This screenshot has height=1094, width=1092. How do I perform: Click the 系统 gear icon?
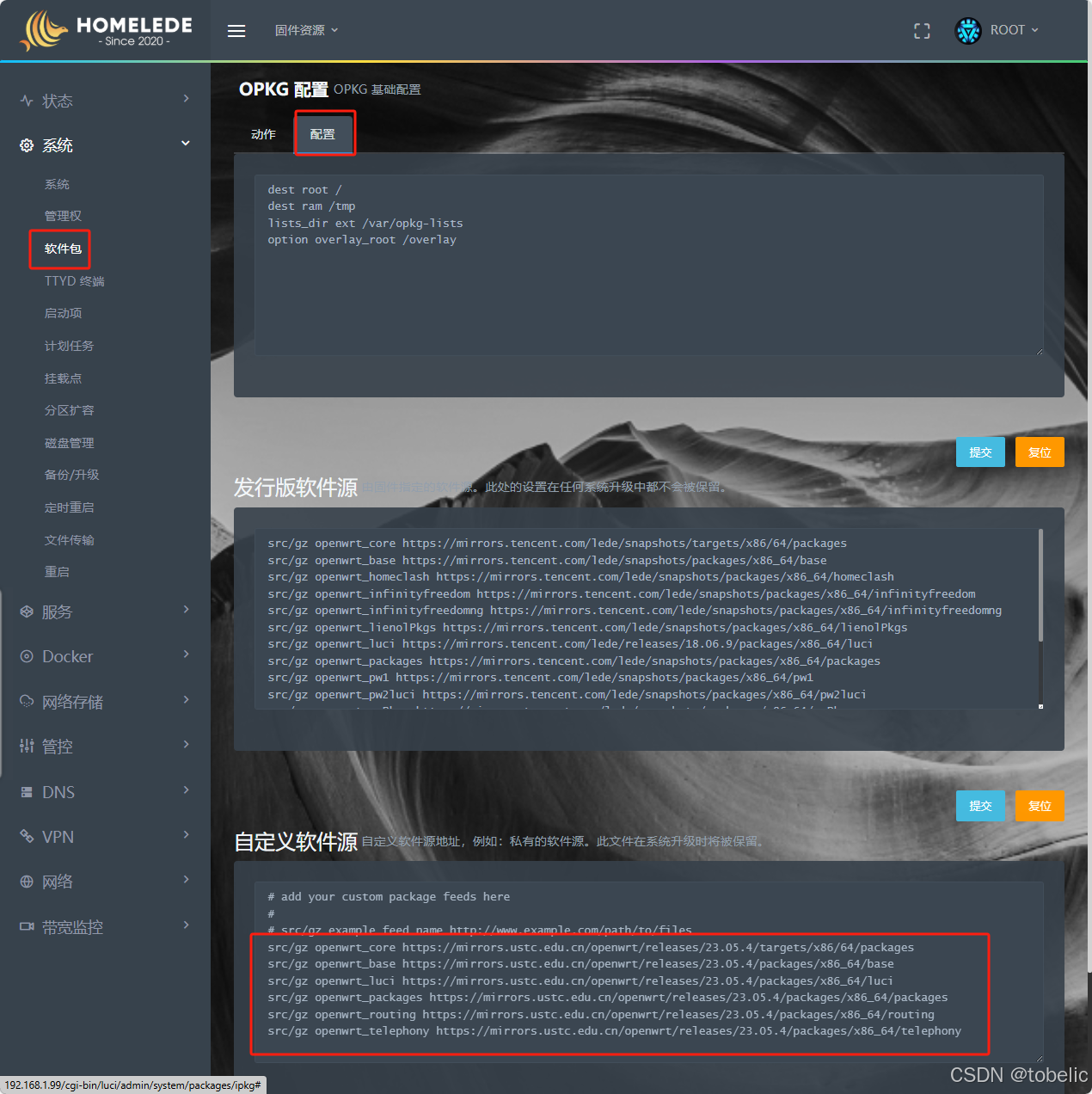click(x=27, y=145)
